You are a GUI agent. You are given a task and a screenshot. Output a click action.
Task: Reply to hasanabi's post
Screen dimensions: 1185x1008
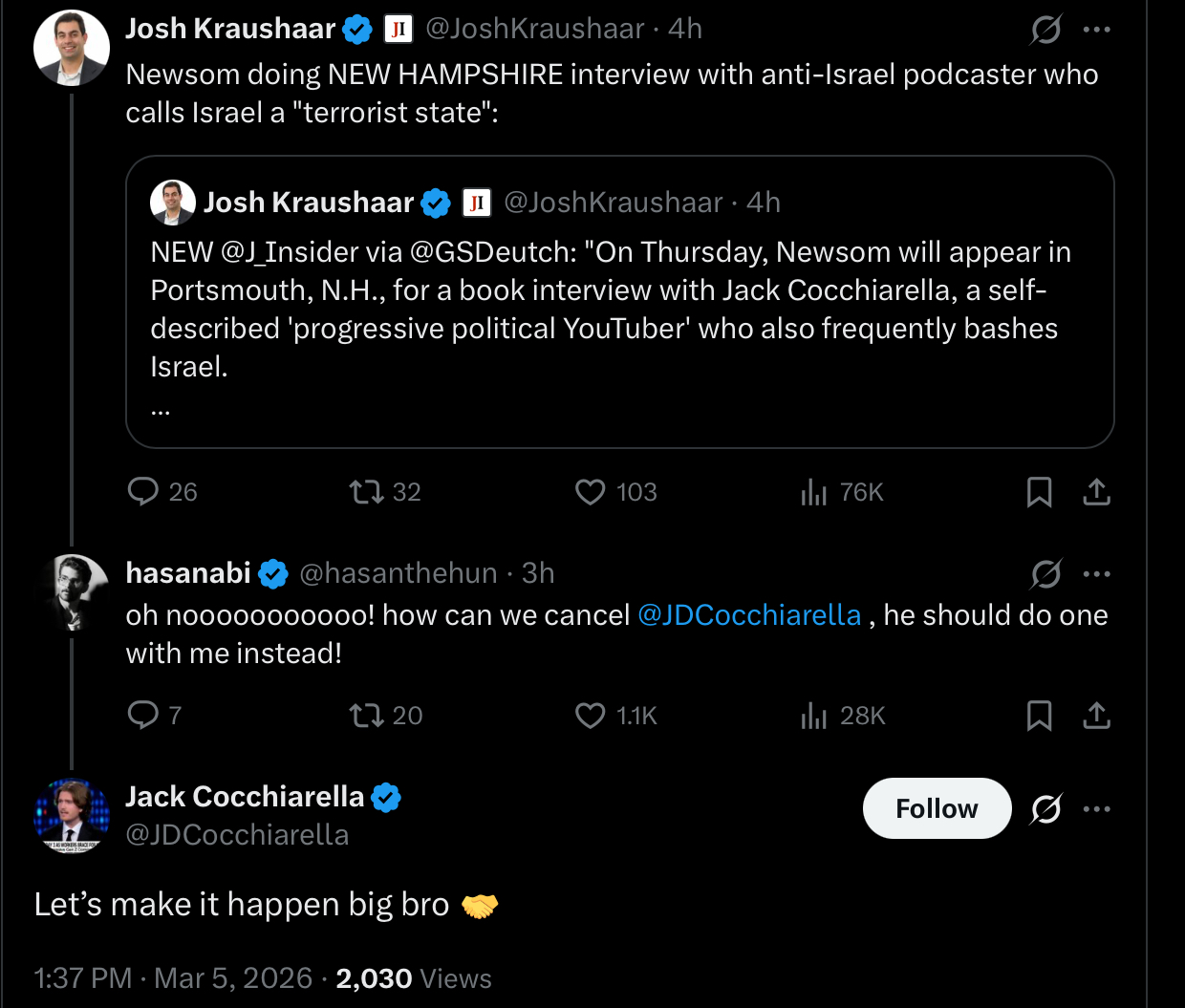143,715
